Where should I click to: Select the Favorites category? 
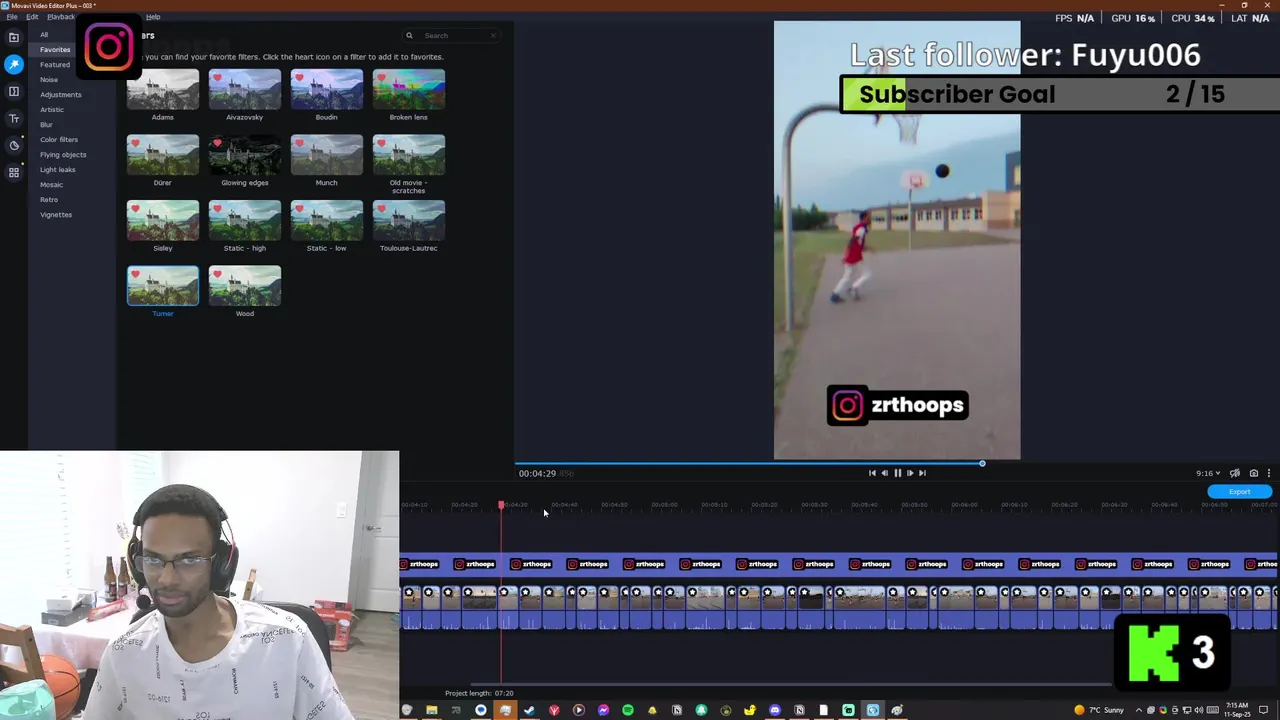coord(55,50)
